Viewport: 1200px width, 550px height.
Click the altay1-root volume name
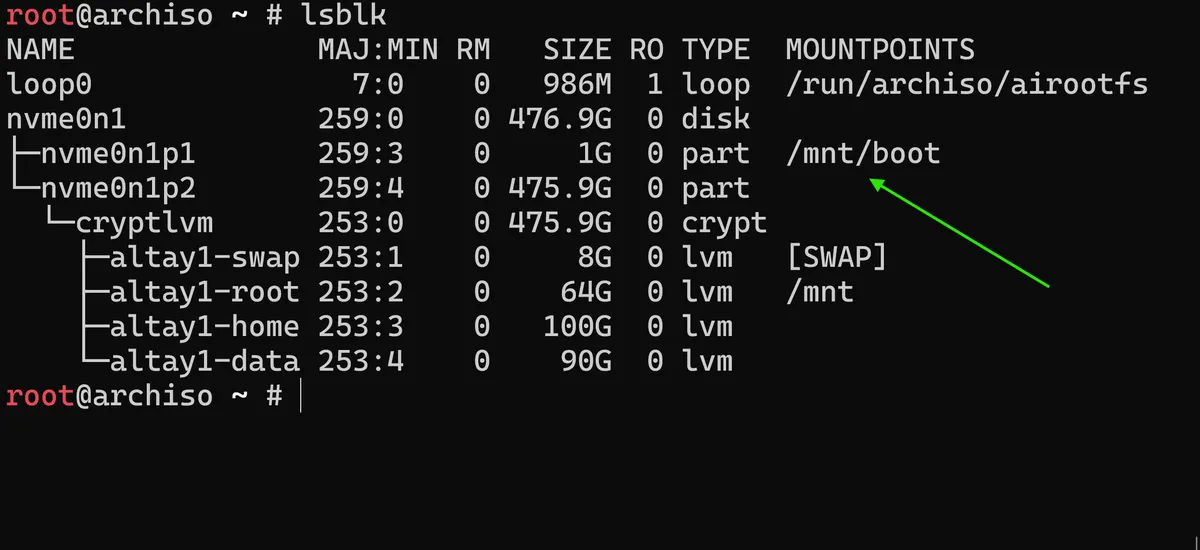(x=204, y=292)
